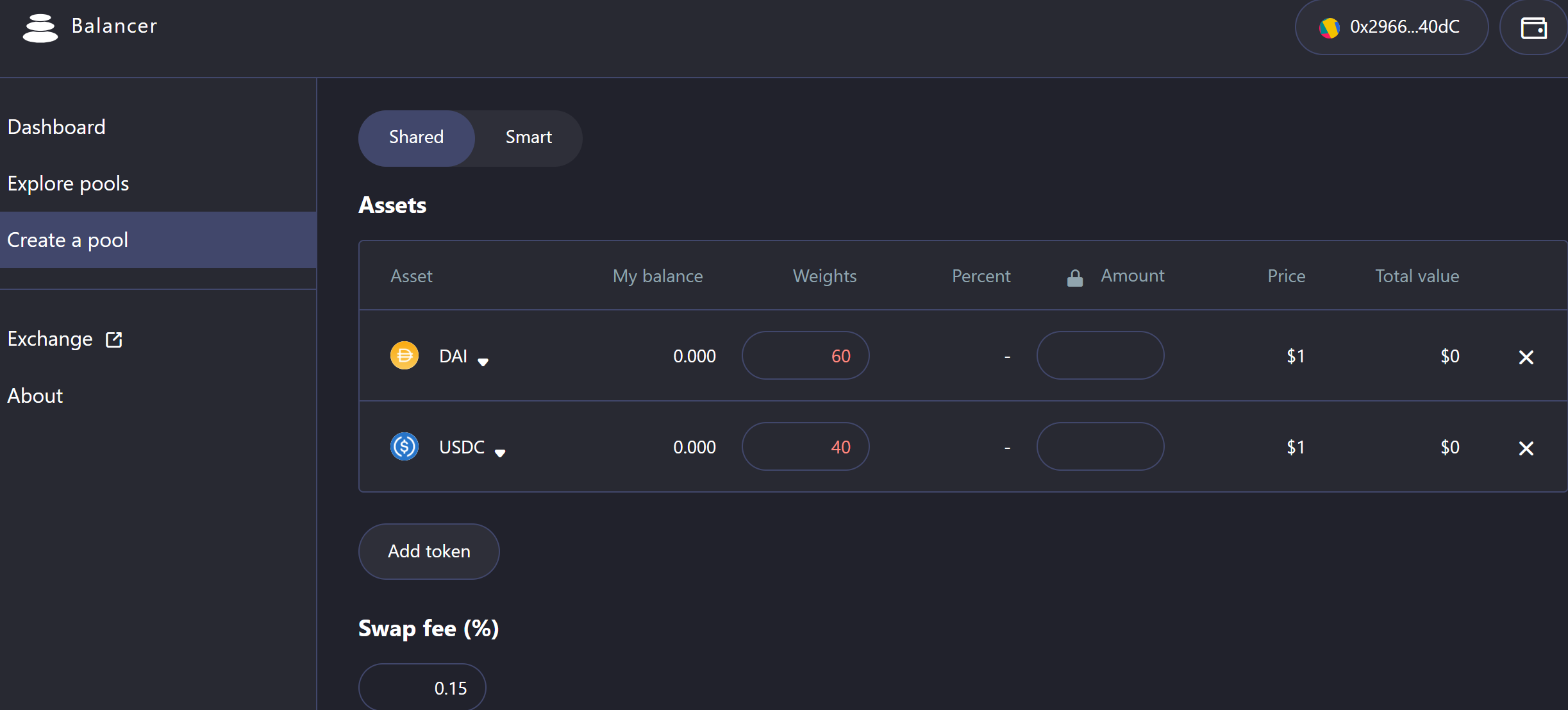This screenshot has width=1568, height=710.
Task: Click the DAI weight field showing 60
Action: pos(805,355)
